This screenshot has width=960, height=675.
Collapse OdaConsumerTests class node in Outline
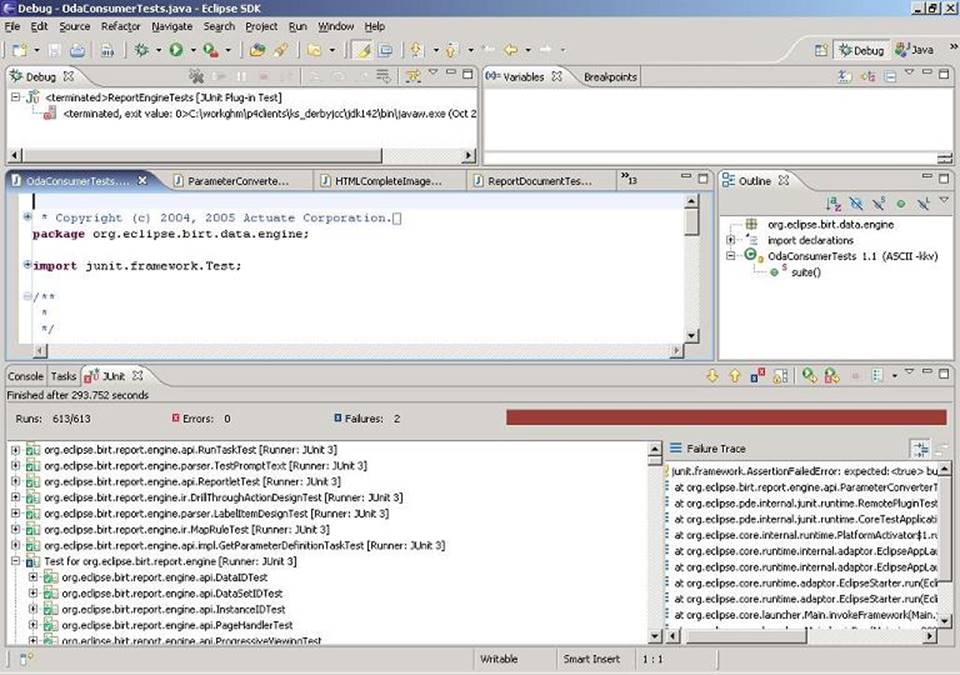coord(730,256)
